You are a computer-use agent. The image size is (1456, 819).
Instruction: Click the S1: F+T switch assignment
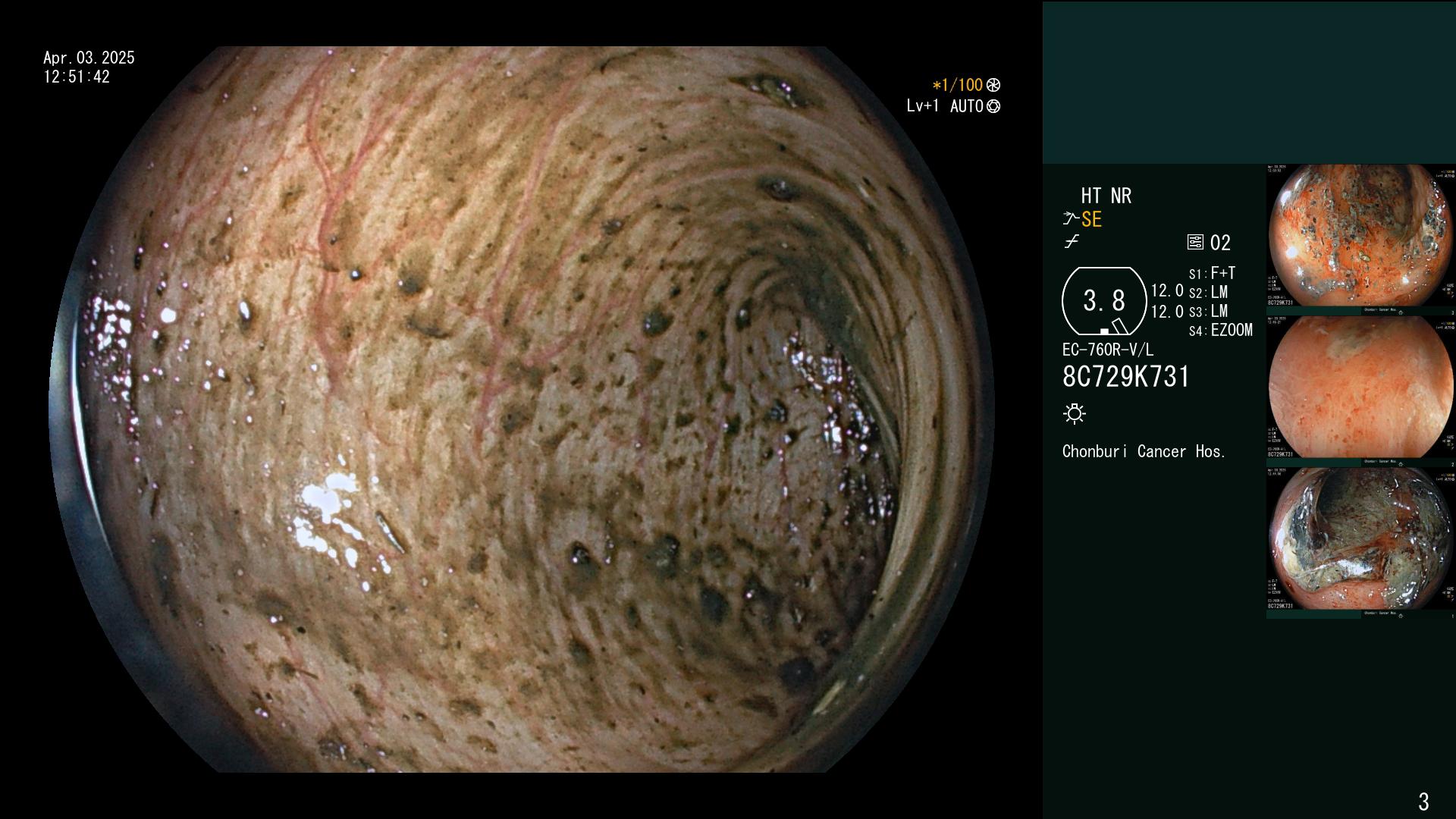(1212, 273)
